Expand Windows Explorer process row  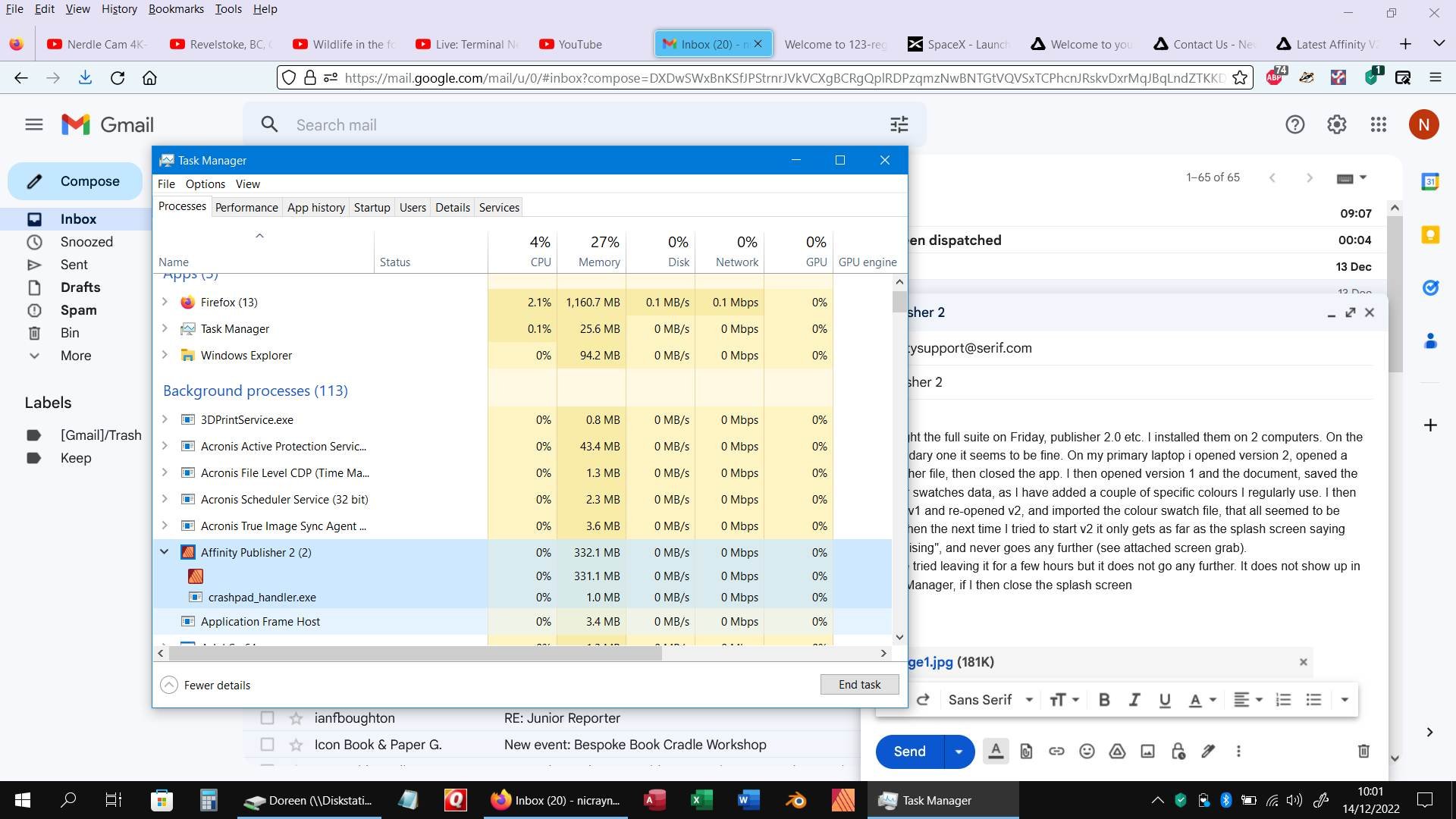point(165,355)
